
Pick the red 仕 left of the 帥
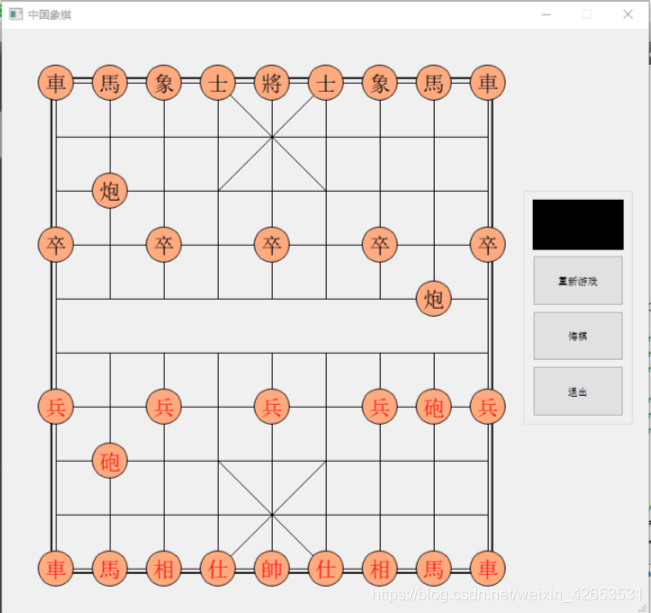[218, 569]
